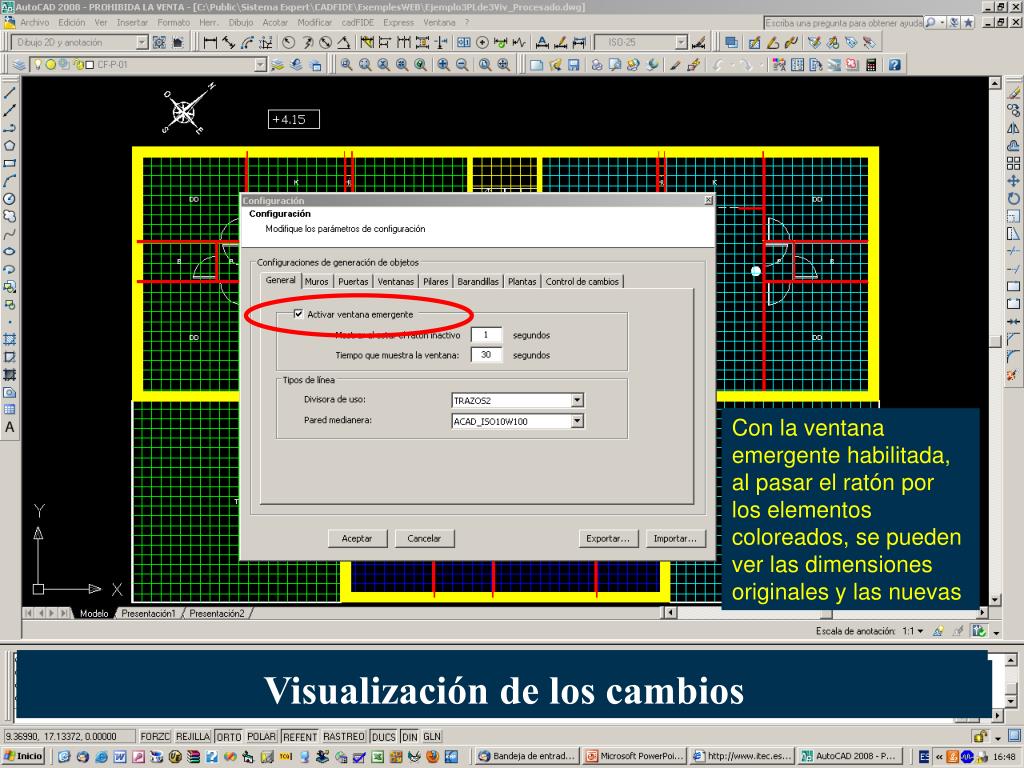The image size is (1024, 768).
Task: Click the inactive mouse seconds field
Action: [x=487, y=335]
